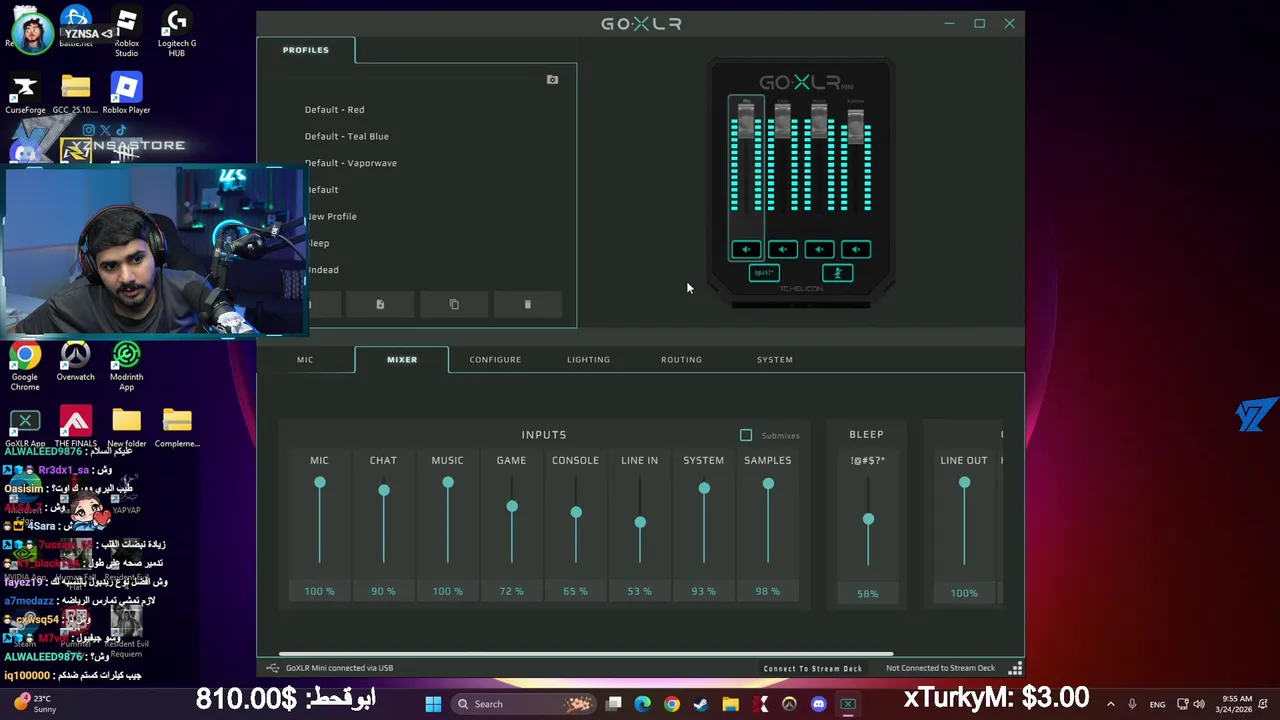Click the mic mute button on device image
Screen dimensions: 1280x720
(x=838, y=272)
